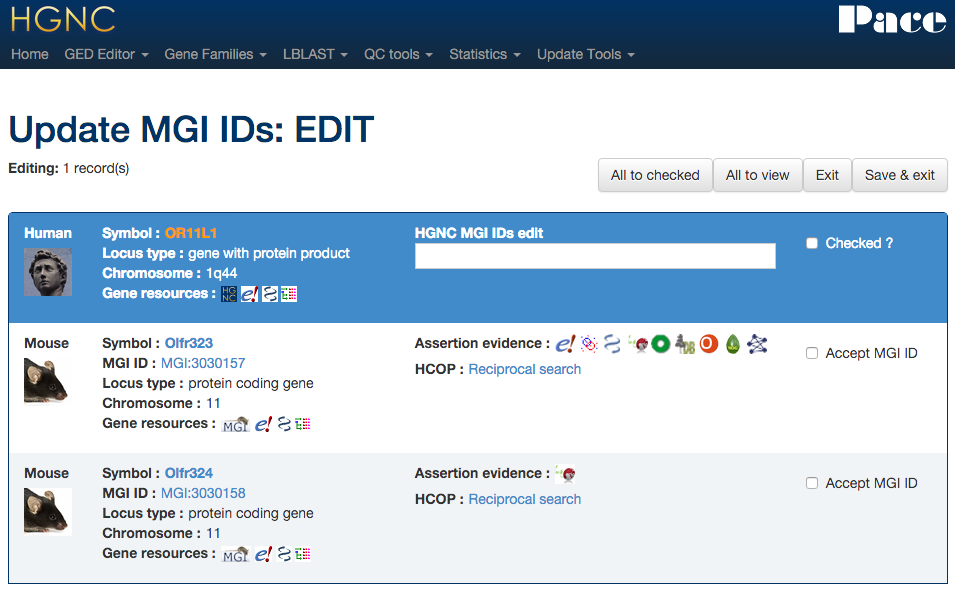Click Ensembl evidence icon for Olfr323
Image resolution: width=955 pixels, height=589 pixels.
click(565, 344)
